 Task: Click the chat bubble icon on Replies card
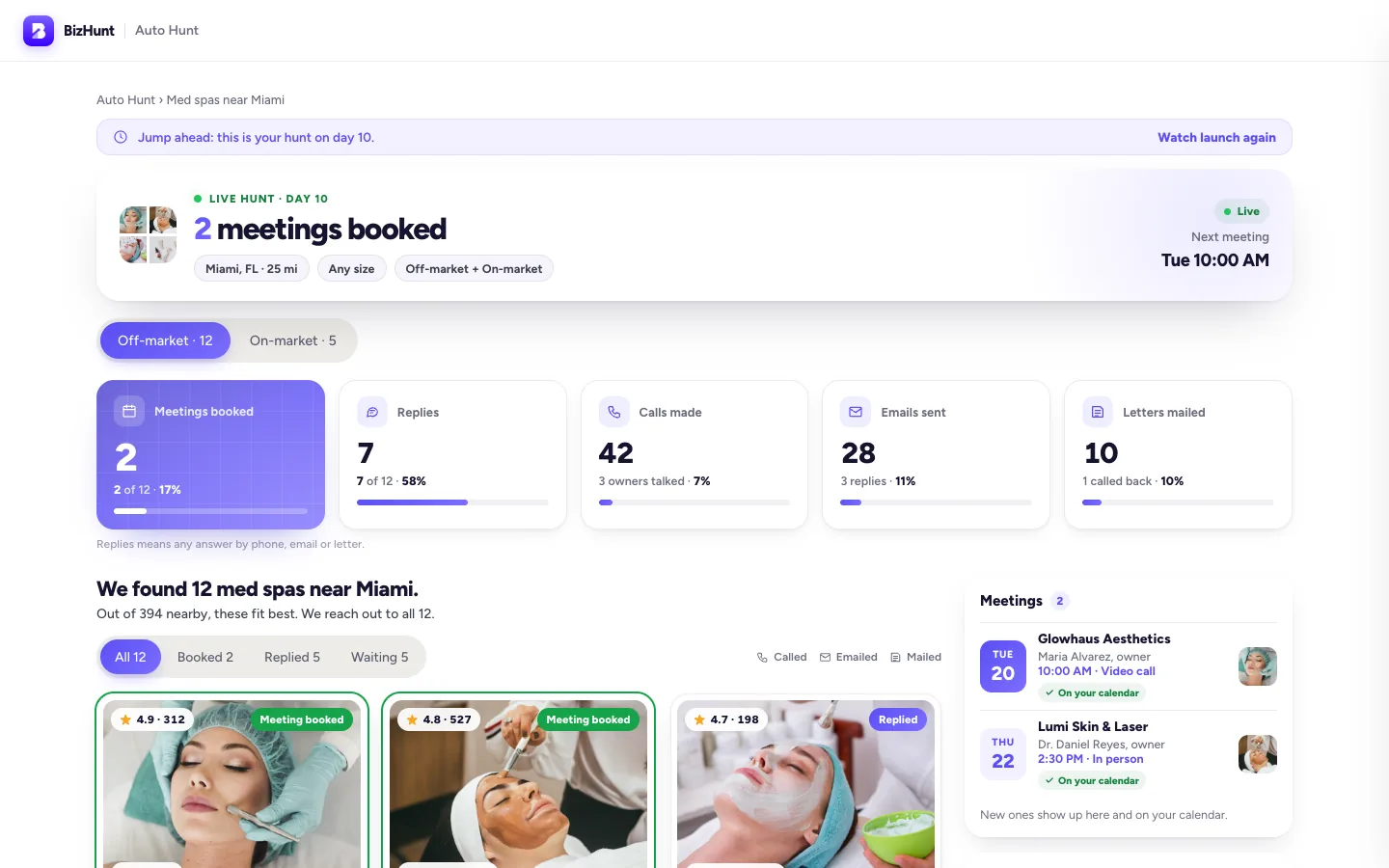[372, 412]
